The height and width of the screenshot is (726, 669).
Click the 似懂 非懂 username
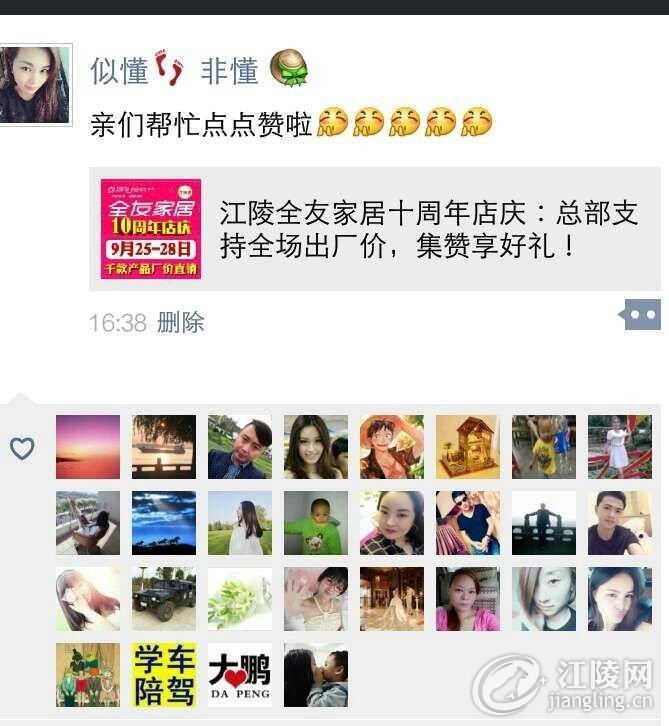coord(200,71)
